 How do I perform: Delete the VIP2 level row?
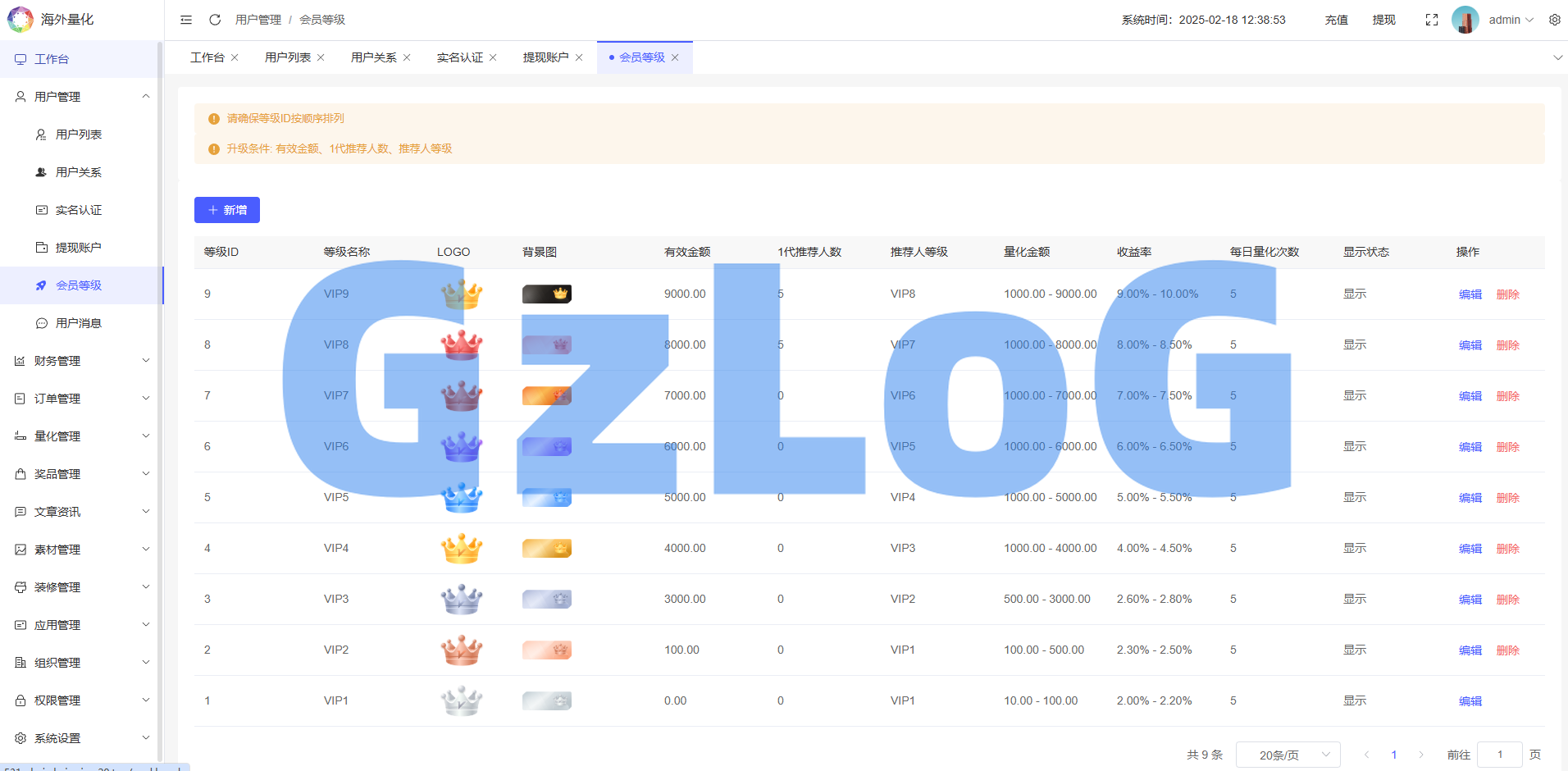(1507, 650)
